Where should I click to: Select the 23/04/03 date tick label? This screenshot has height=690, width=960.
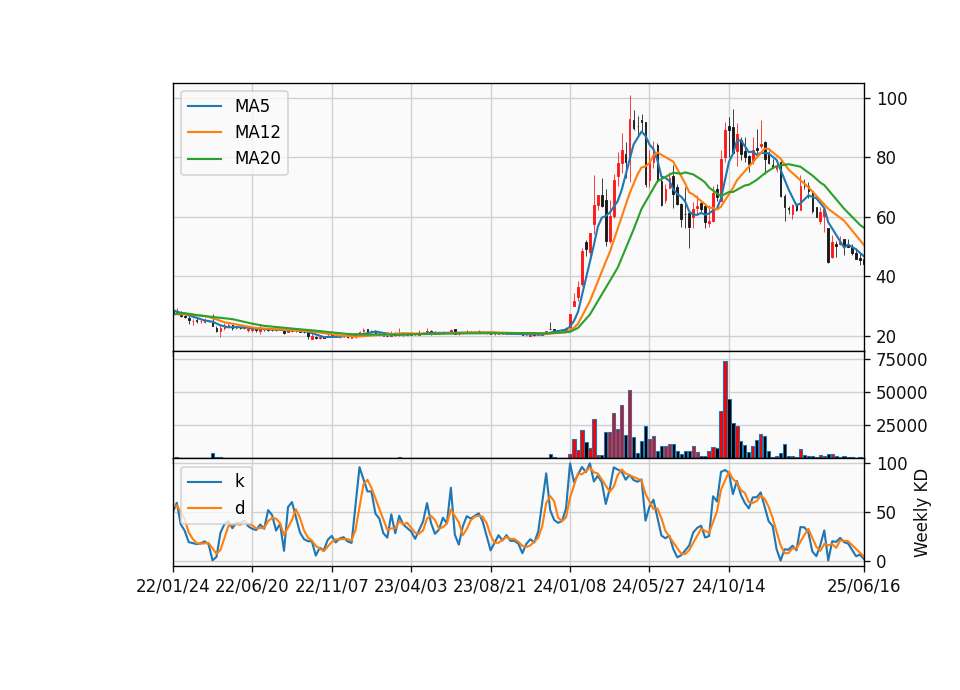click(411, 586)
